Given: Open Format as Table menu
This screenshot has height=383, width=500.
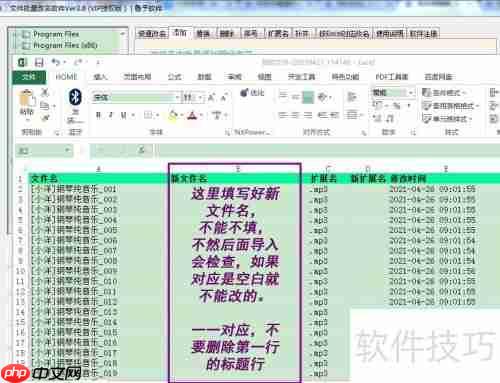Looking at the screenshot, I should [x=450, y=106].
